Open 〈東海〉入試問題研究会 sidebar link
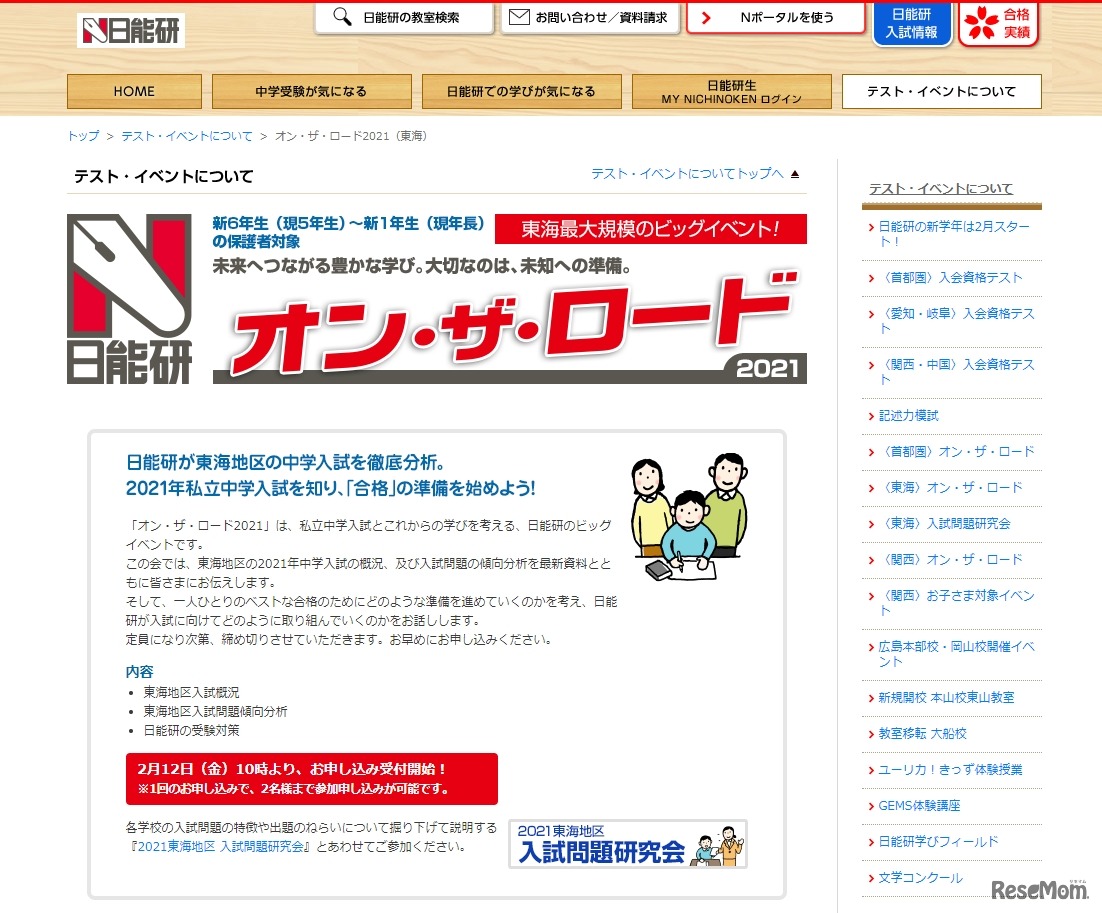Screen dimensions: 1102x913 [945, 524]
